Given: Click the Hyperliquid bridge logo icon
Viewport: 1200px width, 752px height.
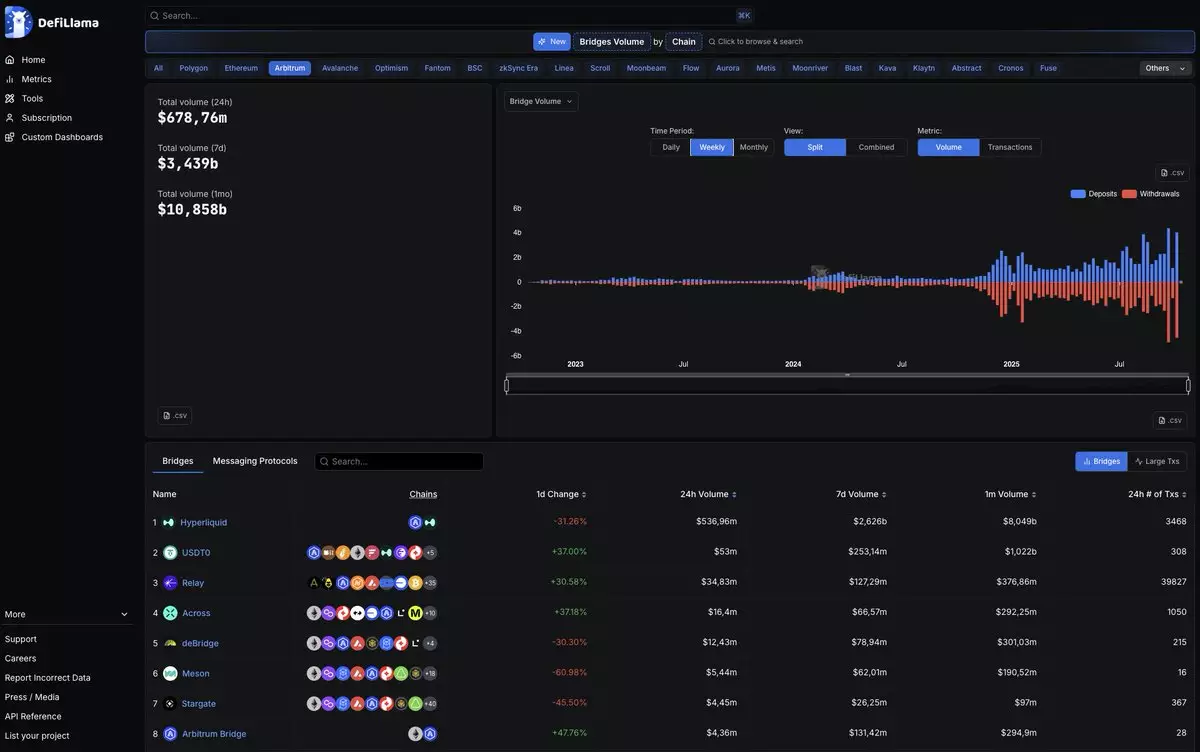Looking at the screenshot, I should pyautogui.click(x=169, y=522).
